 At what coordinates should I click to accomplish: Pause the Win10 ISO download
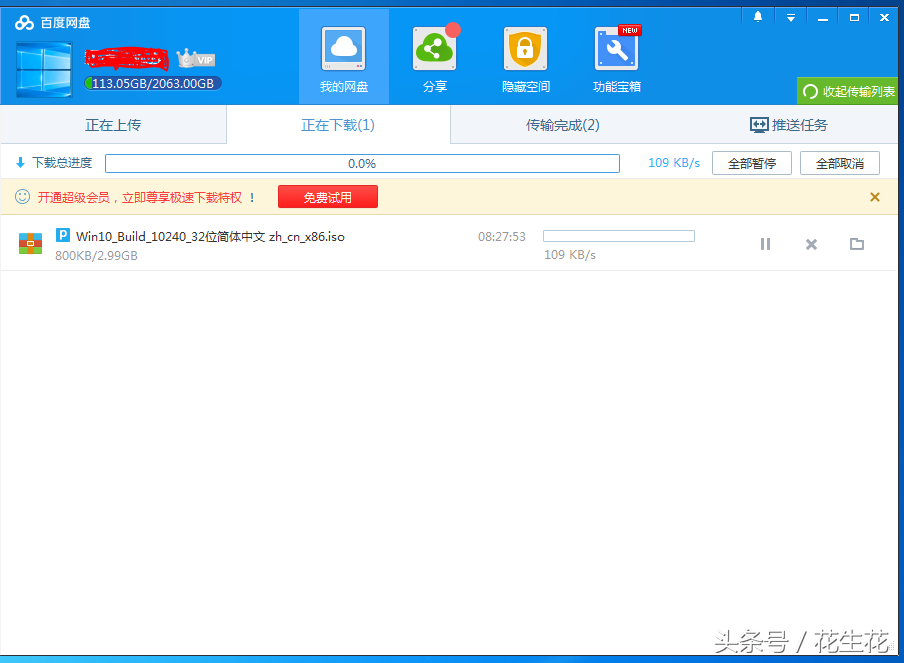766,244
